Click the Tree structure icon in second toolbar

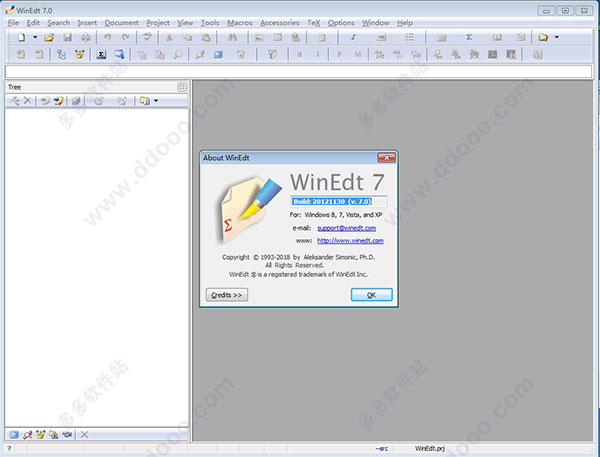tap(61, 55)
